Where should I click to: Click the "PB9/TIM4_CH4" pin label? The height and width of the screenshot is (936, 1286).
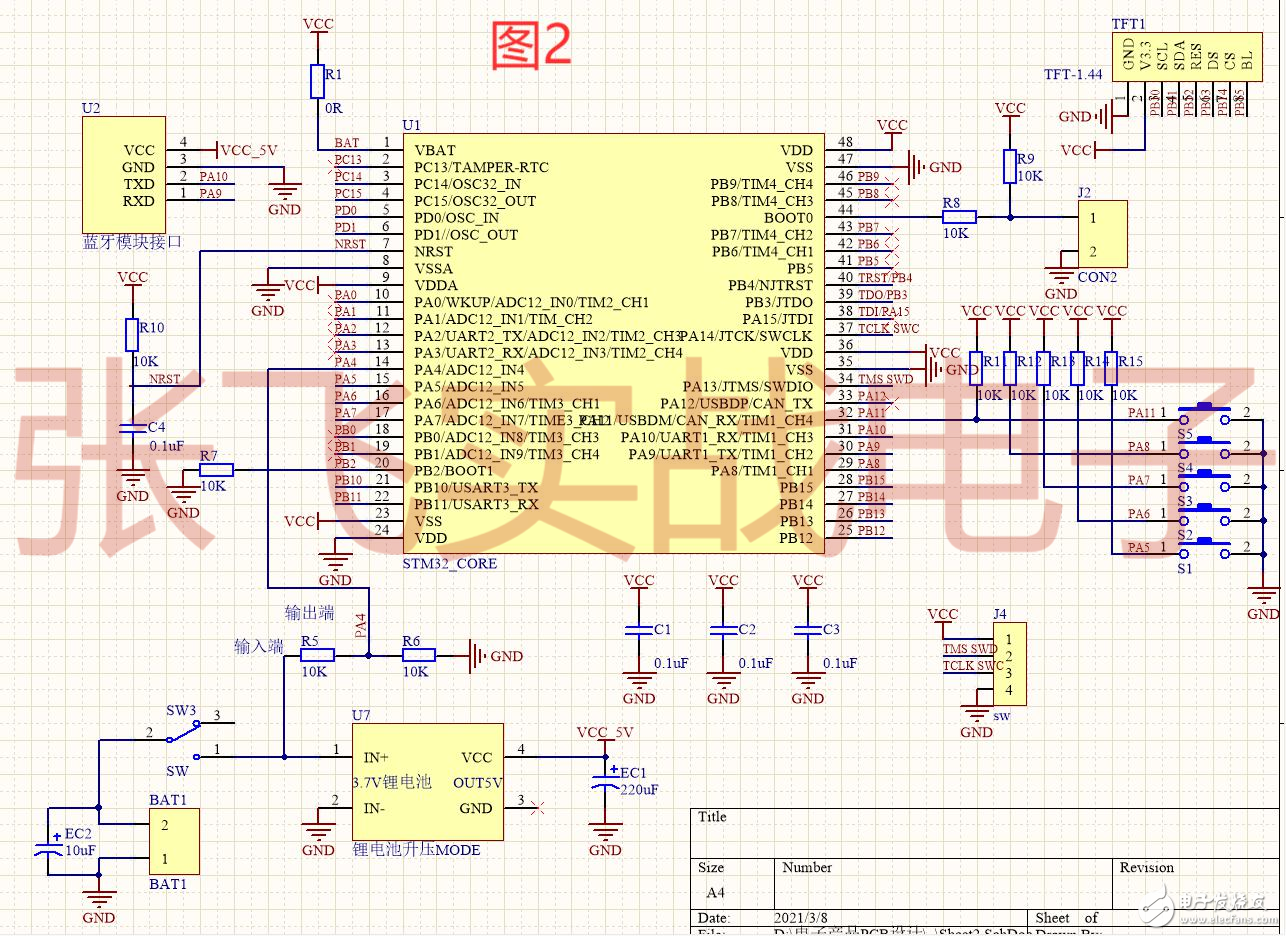coord(762,184)
